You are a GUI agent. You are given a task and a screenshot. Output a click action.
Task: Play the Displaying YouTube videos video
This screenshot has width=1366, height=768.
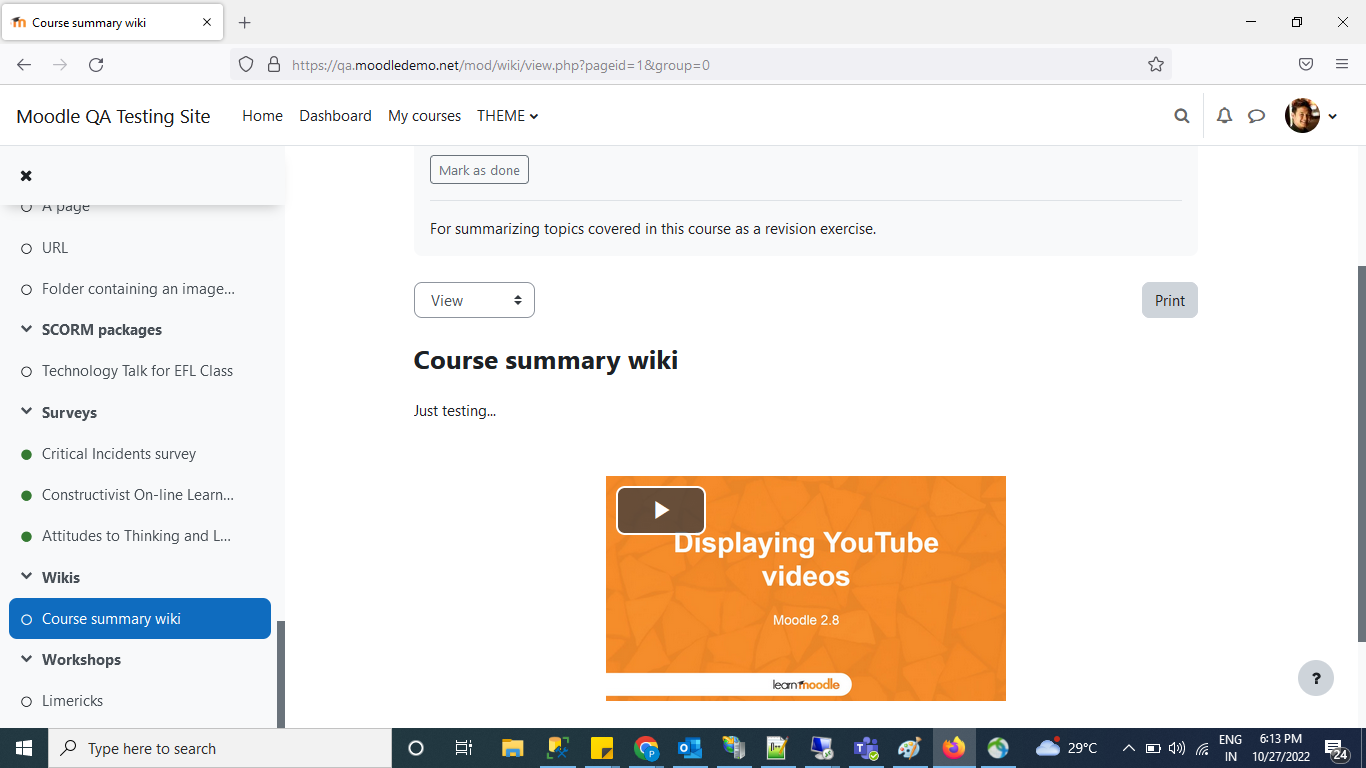(x=661, y=510)
